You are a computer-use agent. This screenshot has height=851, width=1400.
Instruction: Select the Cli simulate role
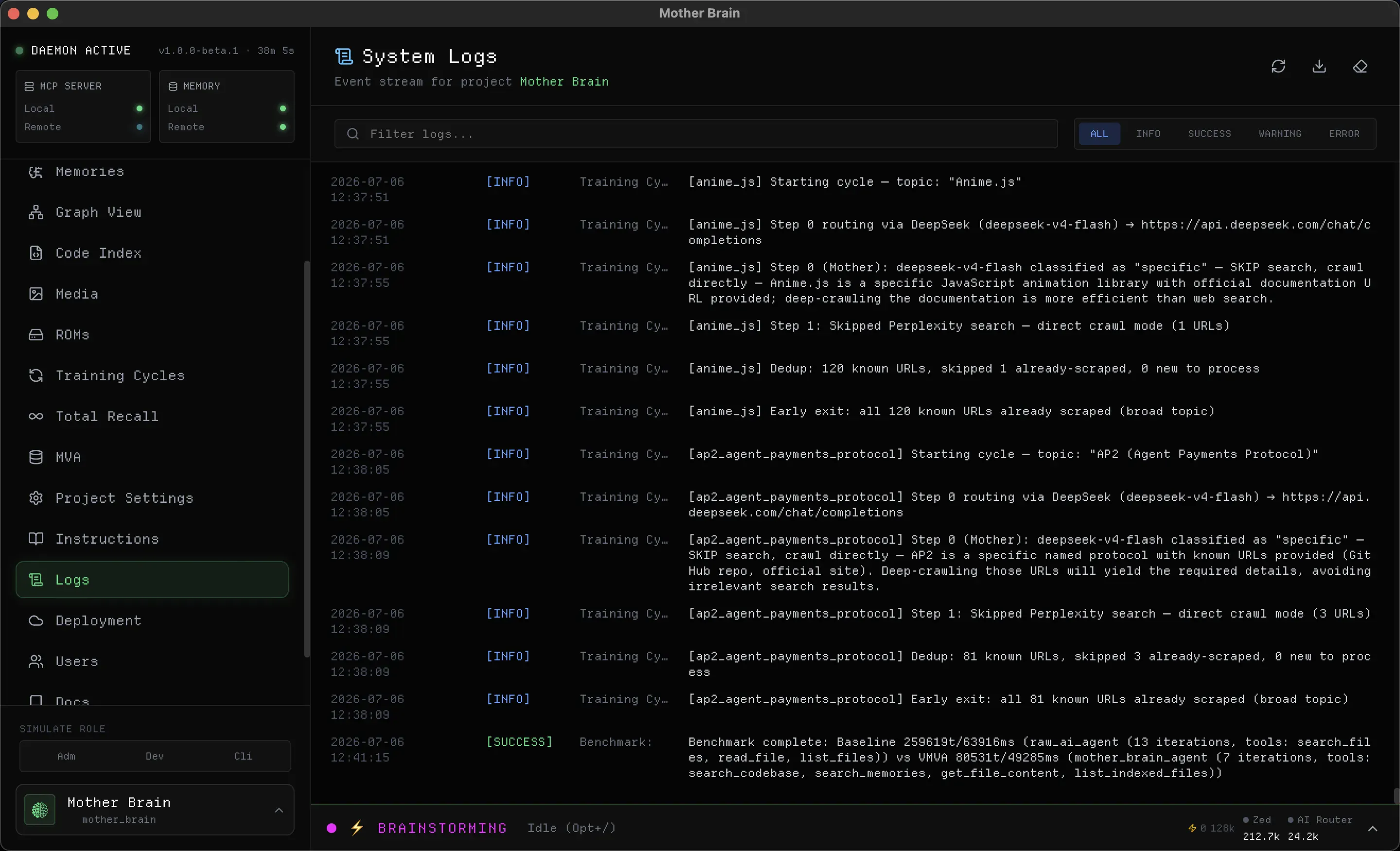point(243,756)
